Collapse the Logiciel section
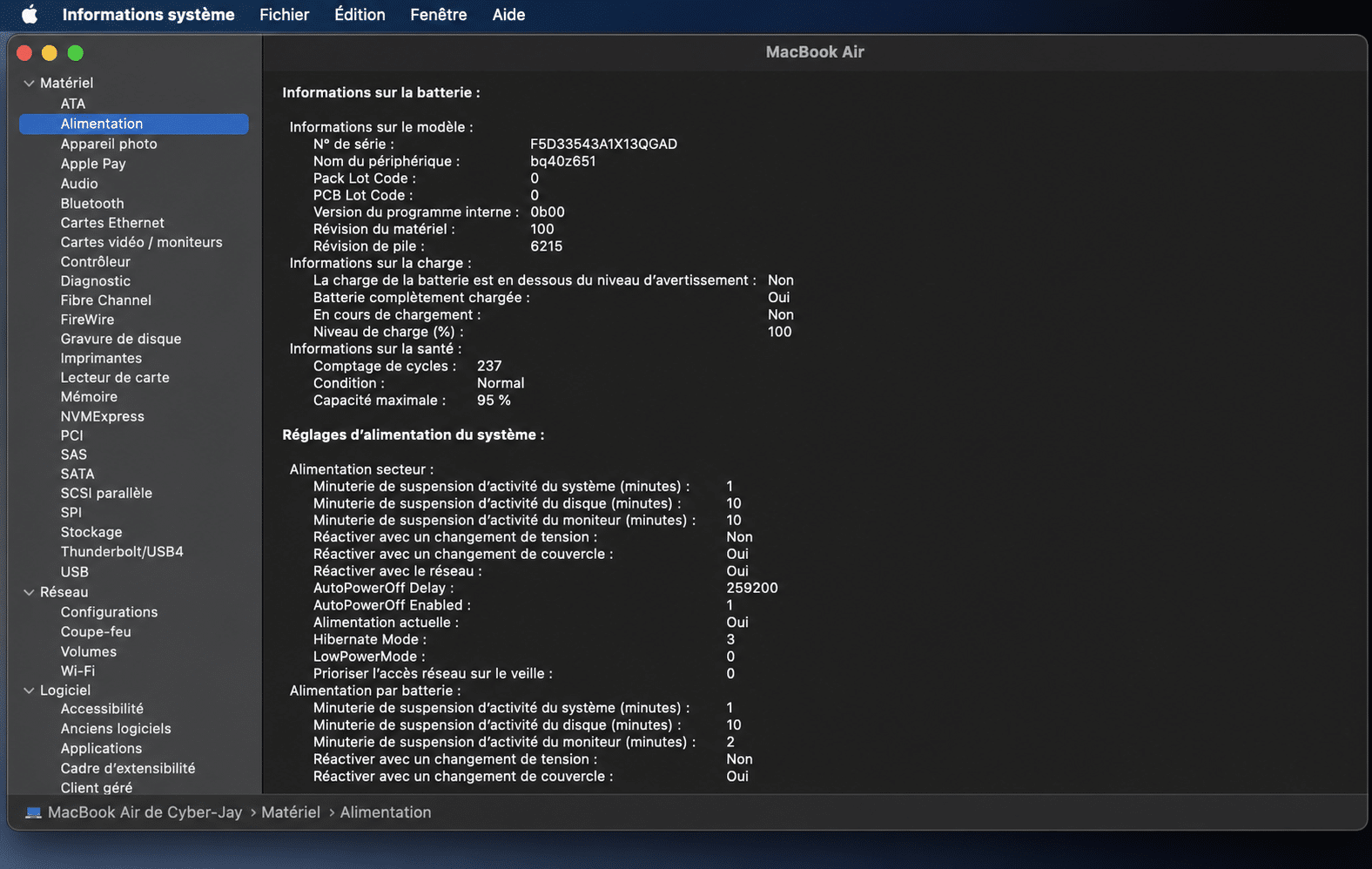The image size is (1372, 869). (29, 690)
